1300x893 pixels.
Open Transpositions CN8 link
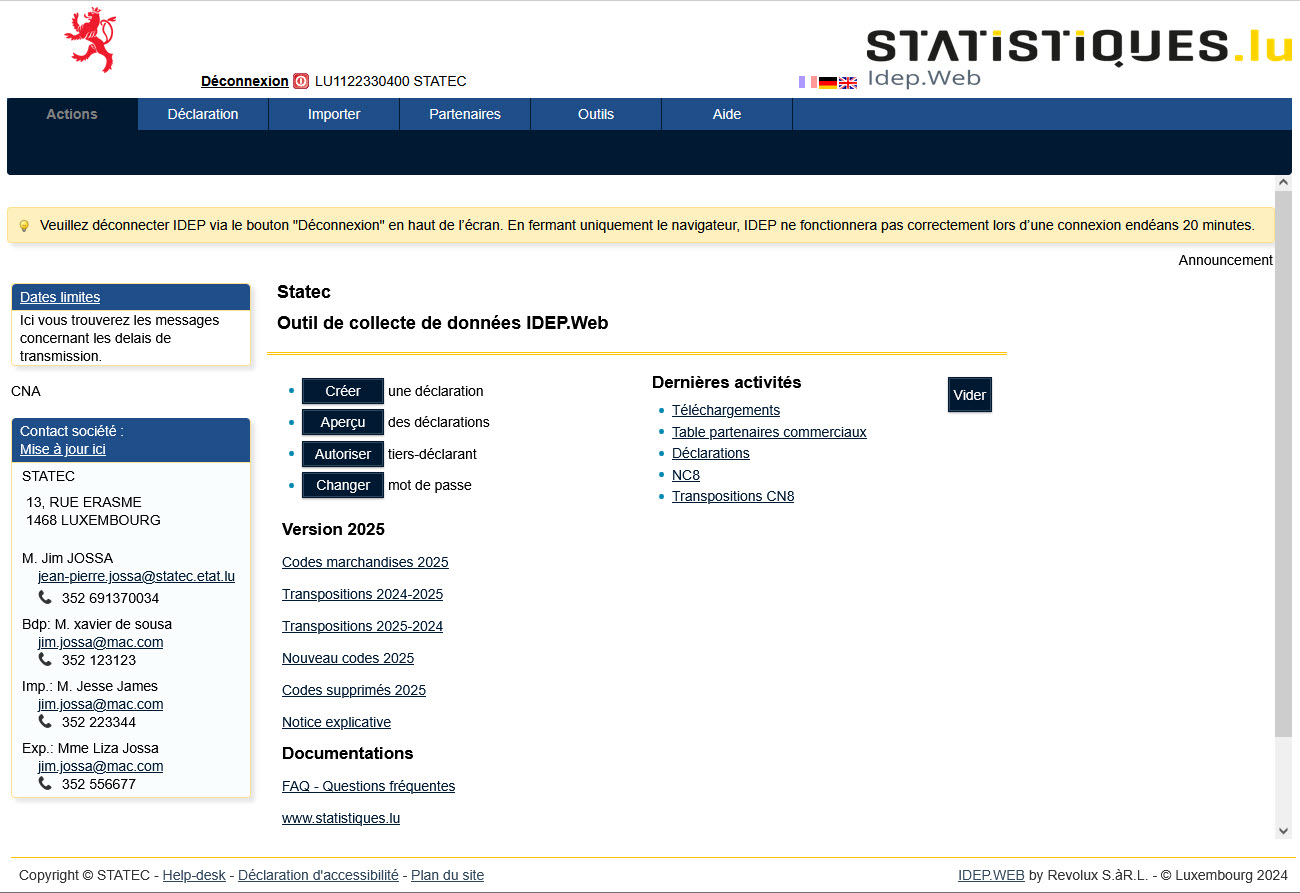pos(733,496)
